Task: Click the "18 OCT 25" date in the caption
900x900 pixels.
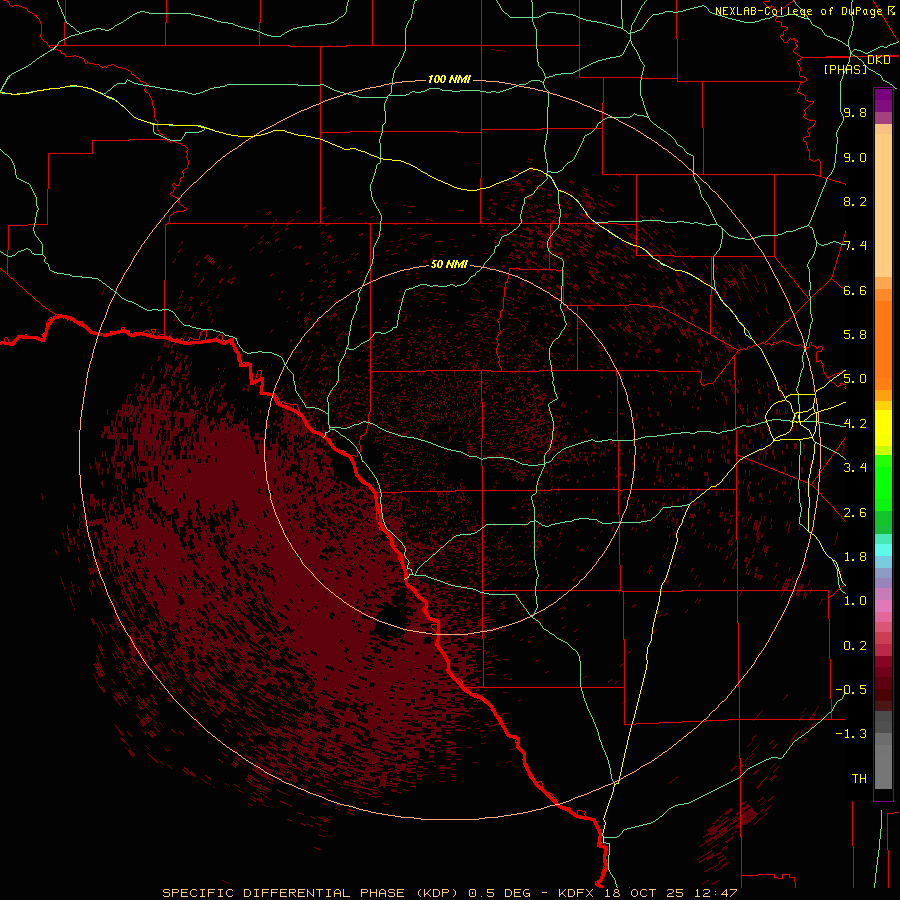Action: pyautogui.click(x=643, y=893)
